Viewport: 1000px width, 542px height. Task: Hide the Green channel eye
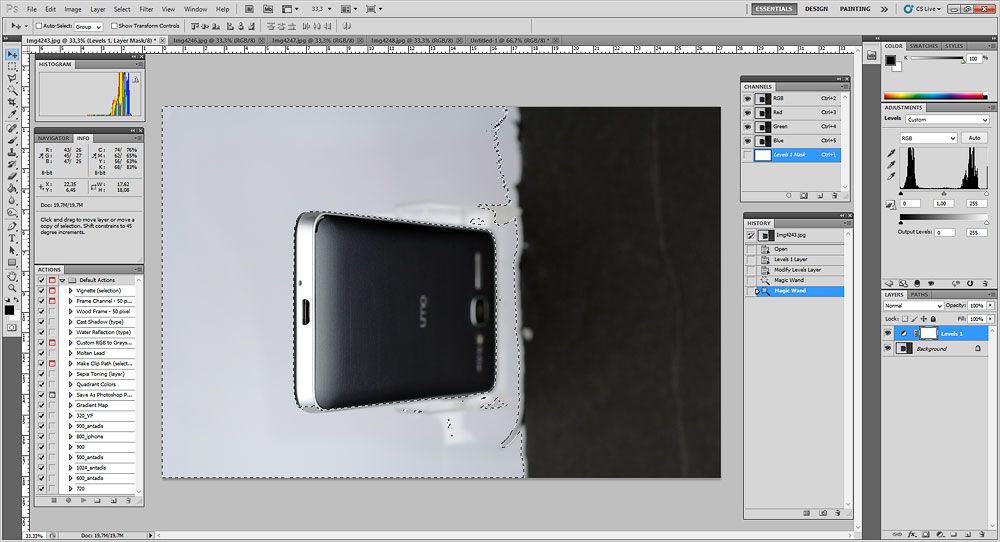747,127
